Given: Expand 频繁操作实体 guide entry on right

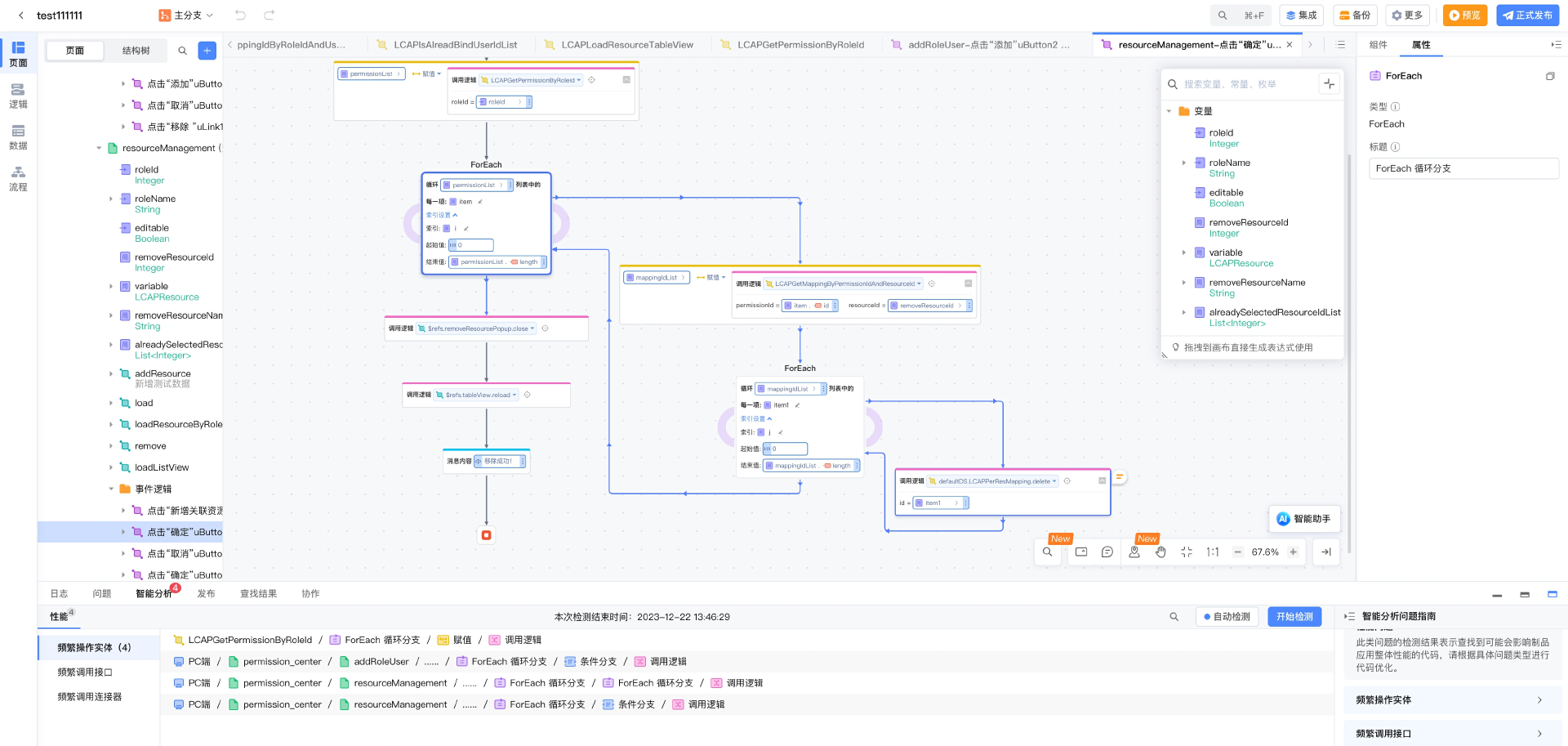Looking at the screenshot, I should 1451,700.
